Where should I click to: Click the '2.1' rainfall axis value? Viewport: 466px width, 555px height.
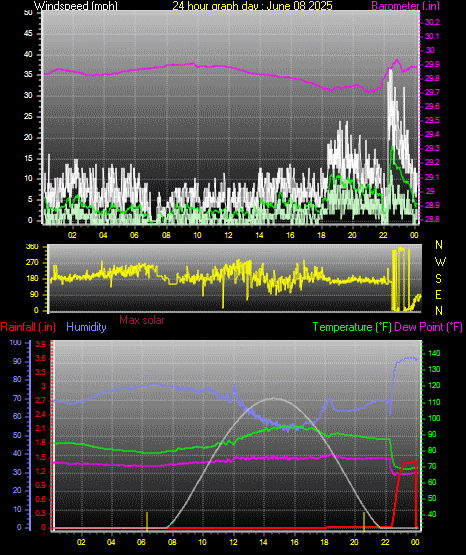[x=41, y=429]
